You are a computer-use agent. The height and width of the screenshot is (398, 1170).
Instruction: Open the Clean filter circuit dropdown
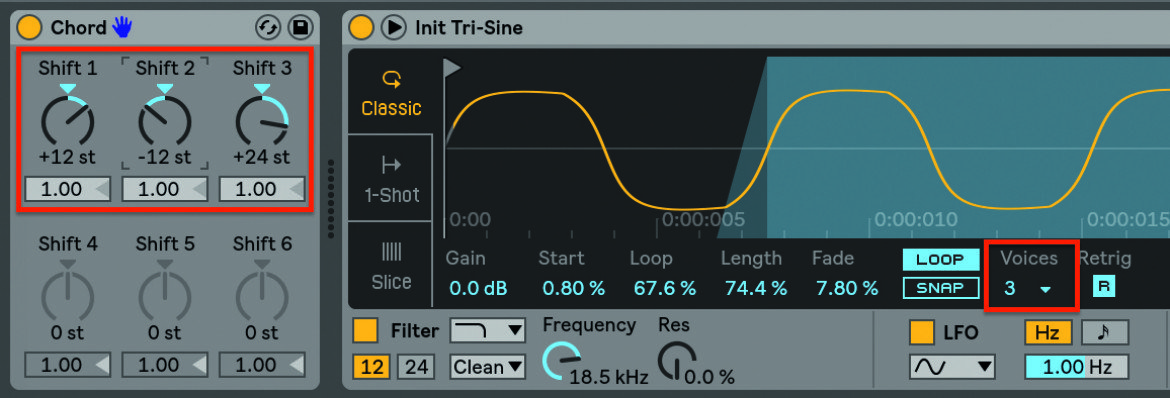(487, 367)
